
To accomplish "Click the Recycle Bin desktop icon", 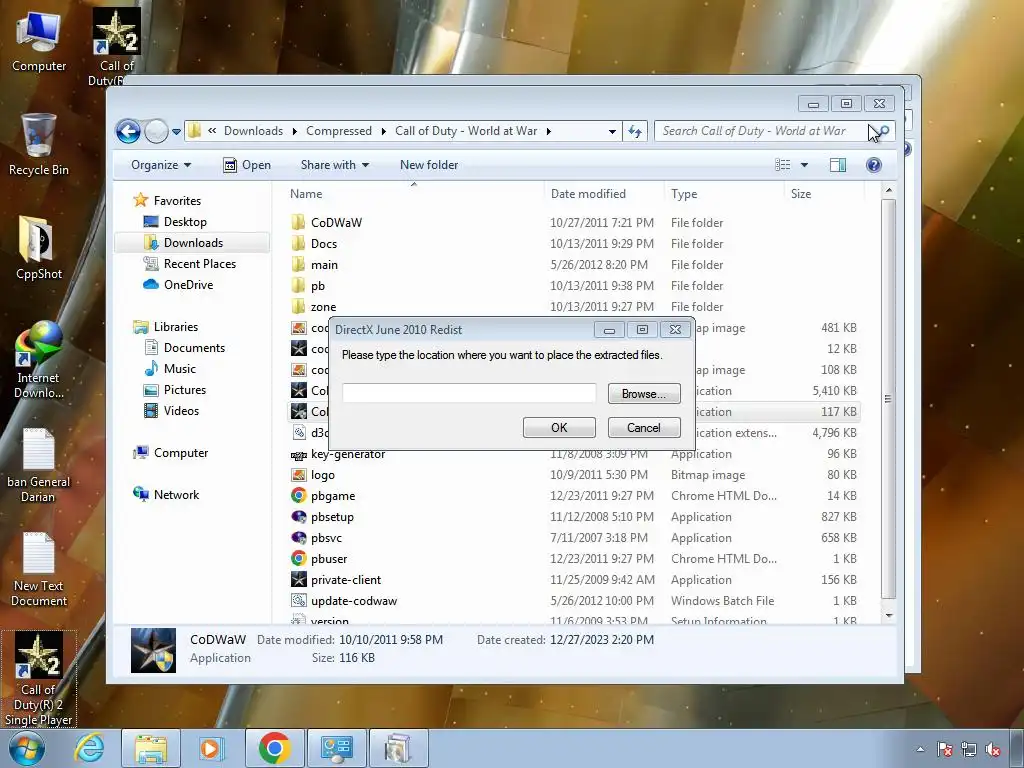I will 39,145.
